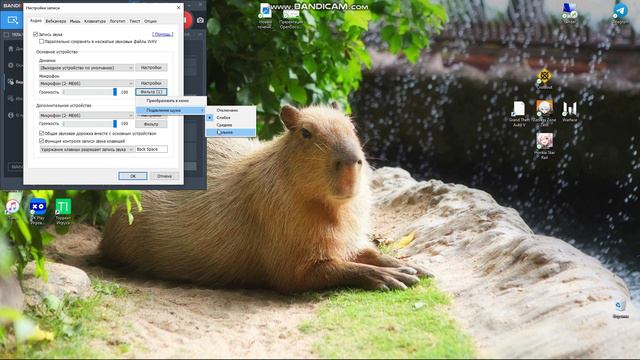Viewport: 640px width, 360px height.
Task: Open the yellow diamond game shortcut on desktop
Action: pos(544,79)
